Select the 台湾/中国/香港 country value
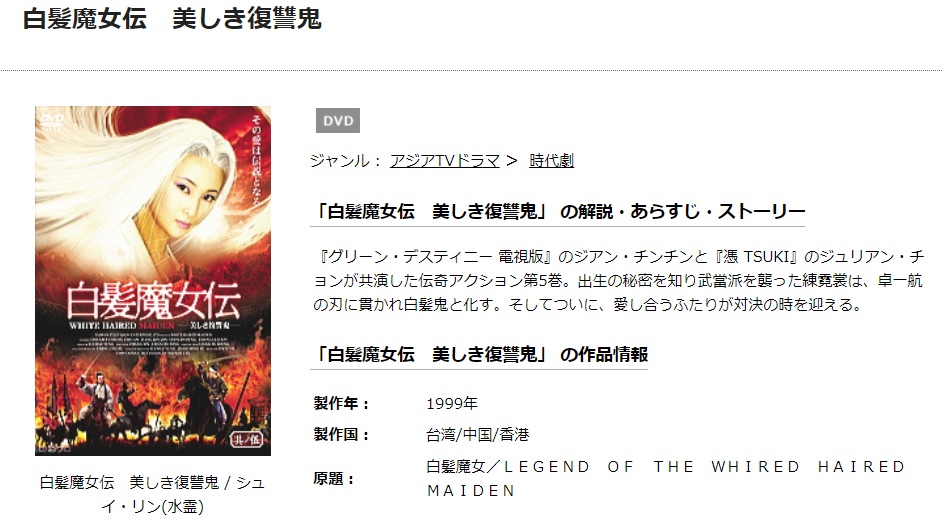The image size is (943, 524). [478, 435]
